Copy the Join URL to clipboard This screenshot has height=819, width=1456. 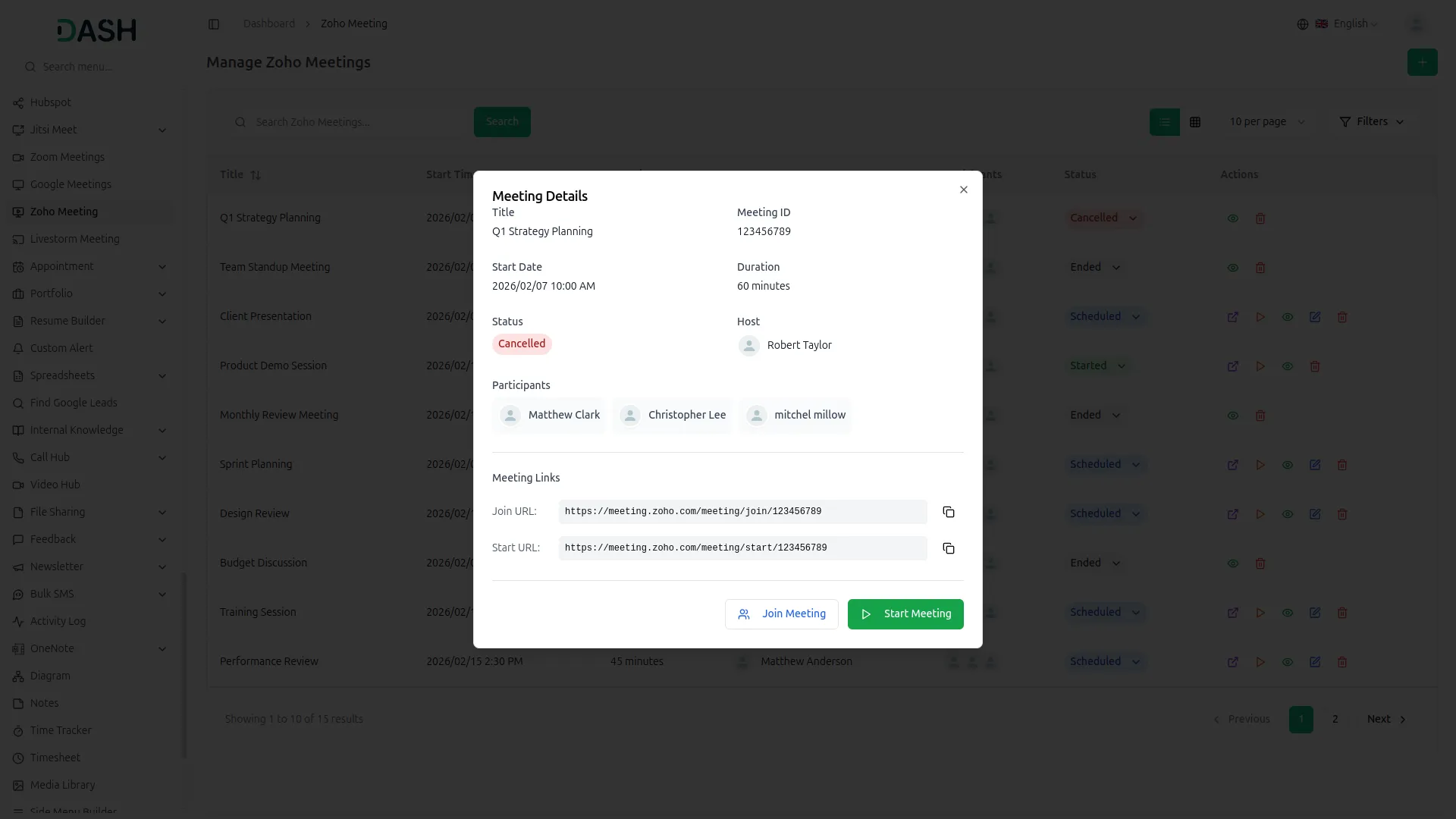[x=949, y=512]
